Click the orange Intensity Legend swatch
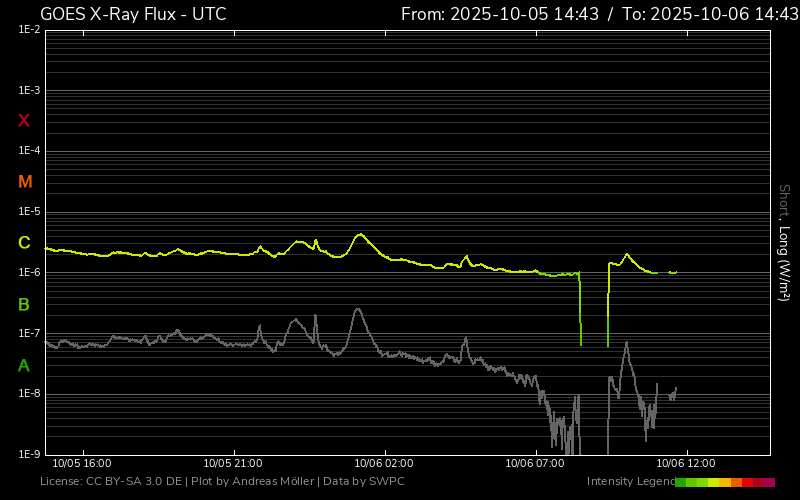800x500 pixels. (x=736, y=482)
